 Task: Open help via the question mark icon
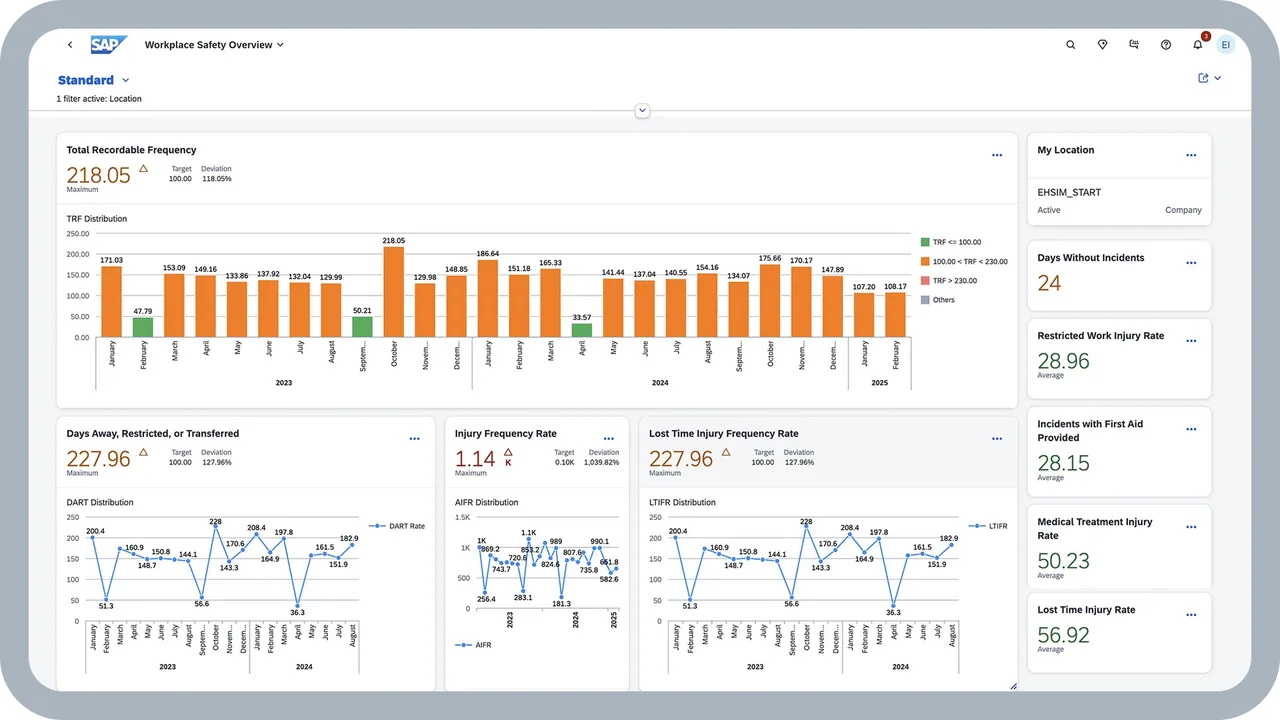(x=1166, y=45)
